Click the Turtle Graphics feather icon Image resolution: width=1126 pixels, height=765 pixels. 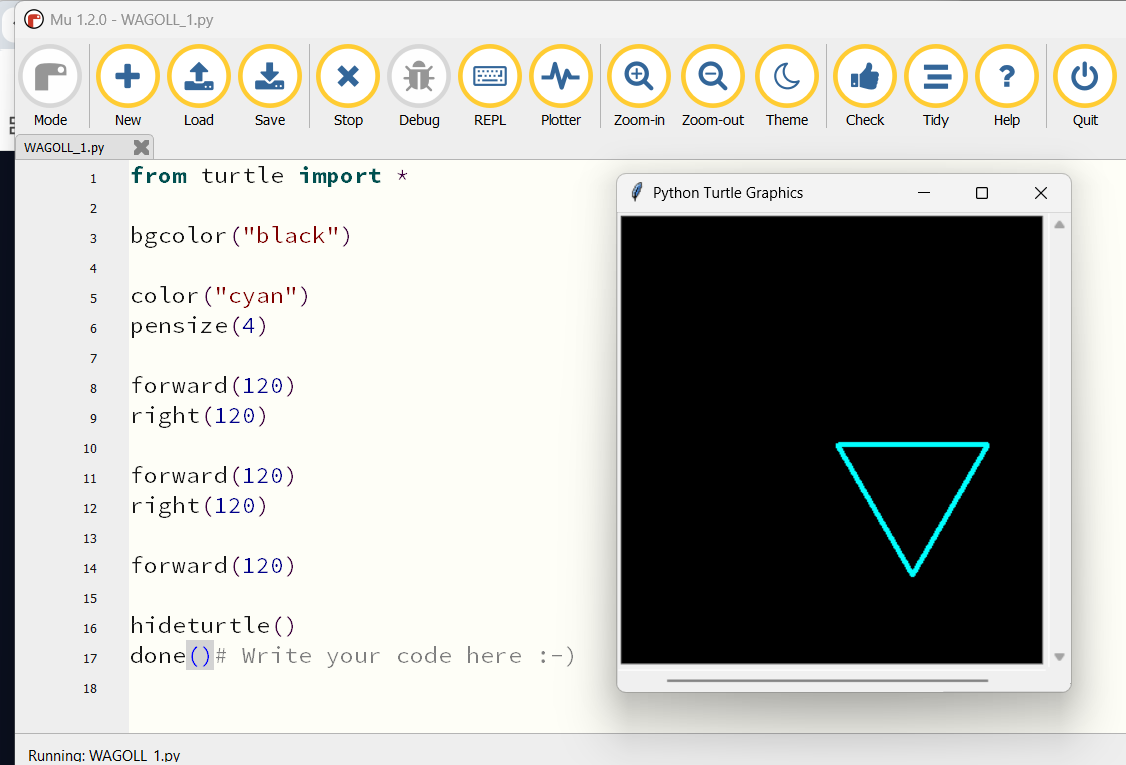(x=636, y=193)
